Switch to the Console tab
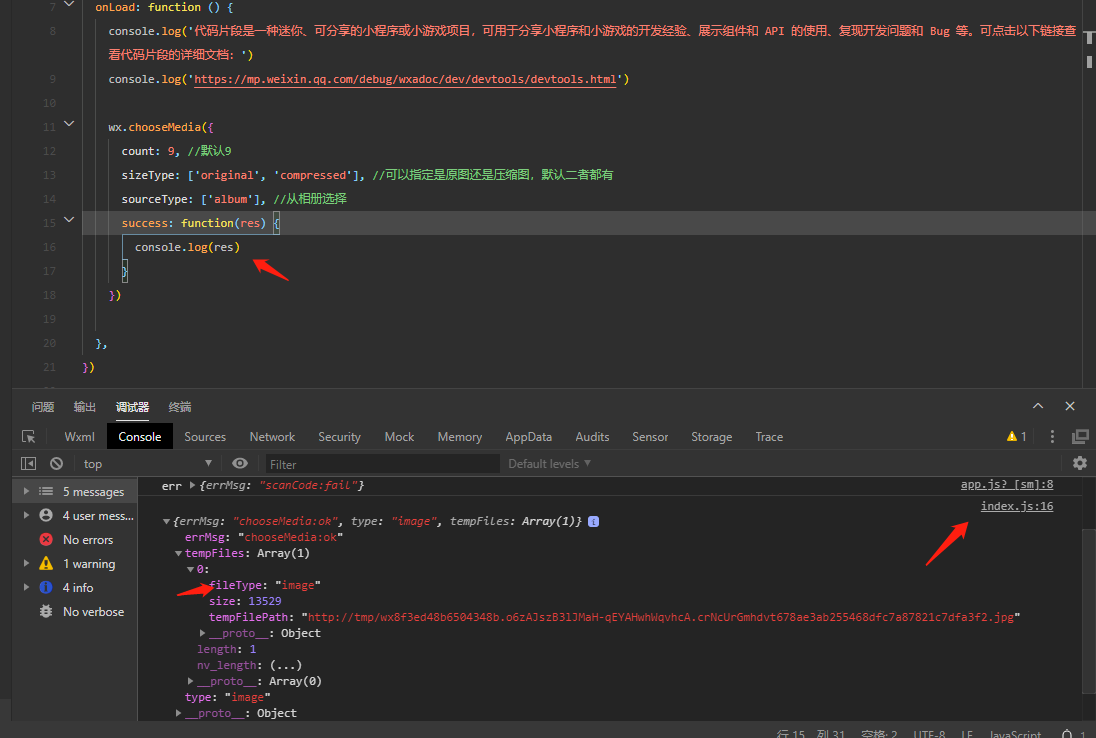The image size is (1096, 738). [x=140, y=437]
